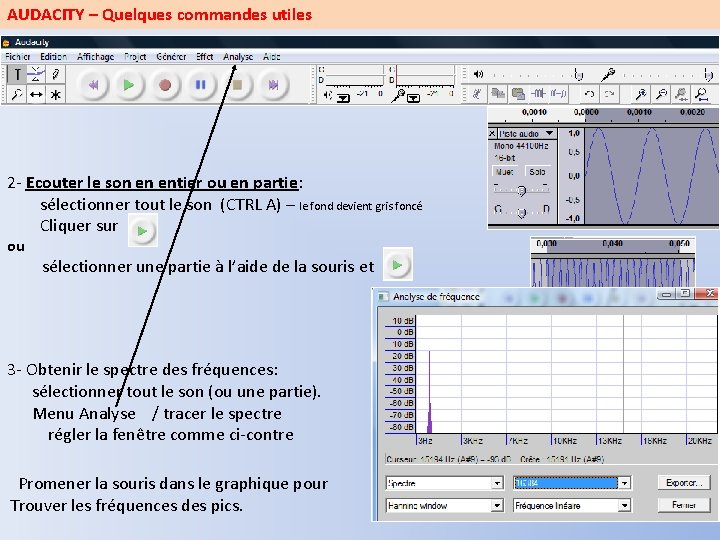Click the Trim outside selection icon

point(538,94)
